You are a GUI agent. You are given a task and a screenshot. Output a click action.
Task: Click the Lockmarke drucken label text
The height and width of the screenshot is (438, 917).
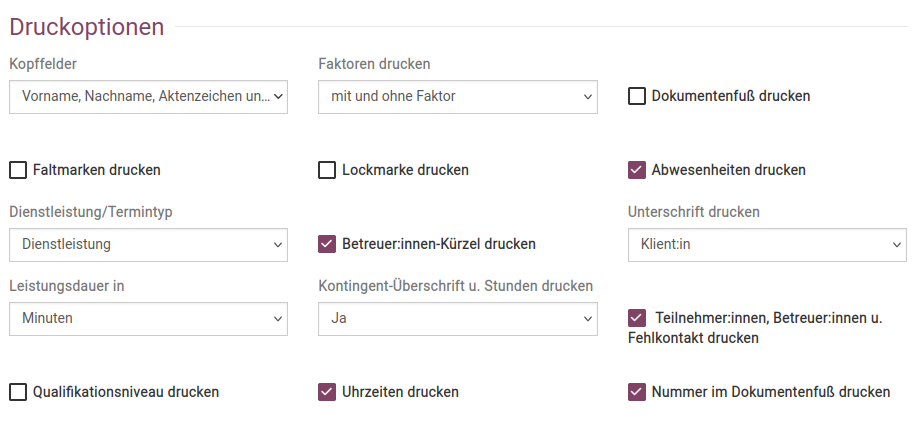pyautogui.click(x=405, y=170)
